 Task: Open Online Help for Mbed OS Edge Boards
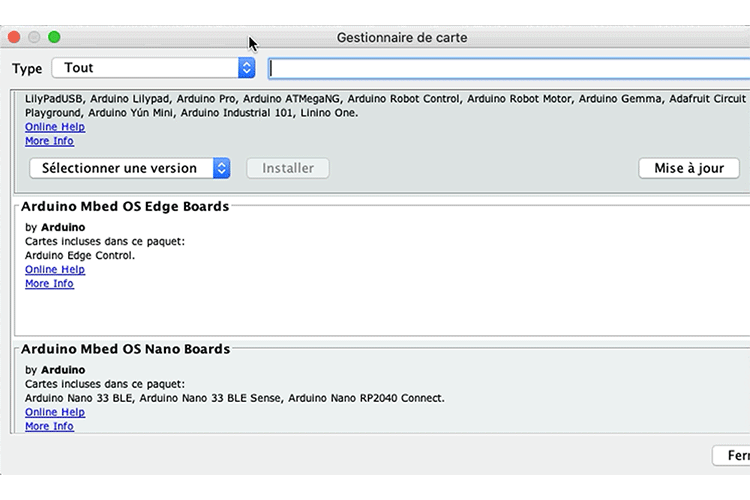pos(55,269)
